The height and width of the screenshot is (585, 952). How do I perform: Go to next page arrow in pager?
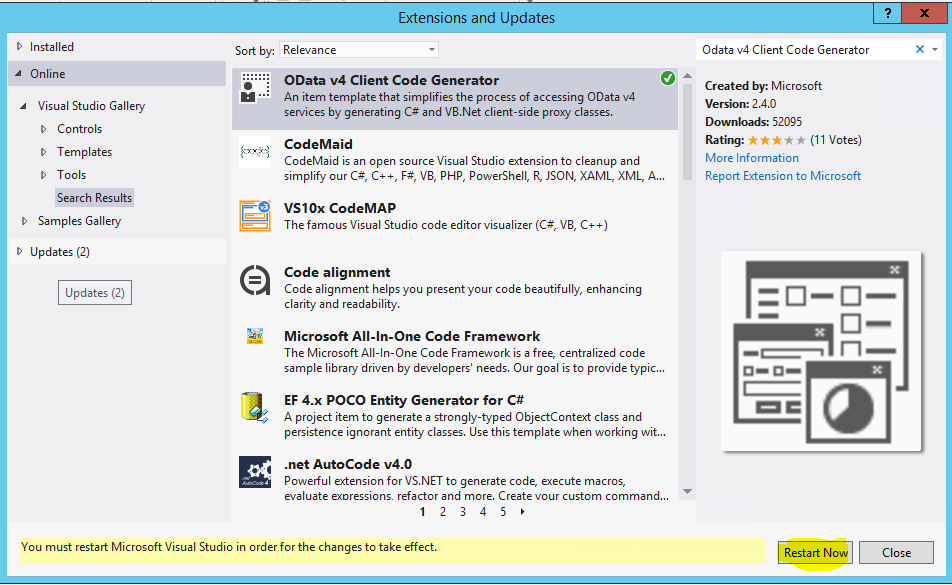[522, 512]
